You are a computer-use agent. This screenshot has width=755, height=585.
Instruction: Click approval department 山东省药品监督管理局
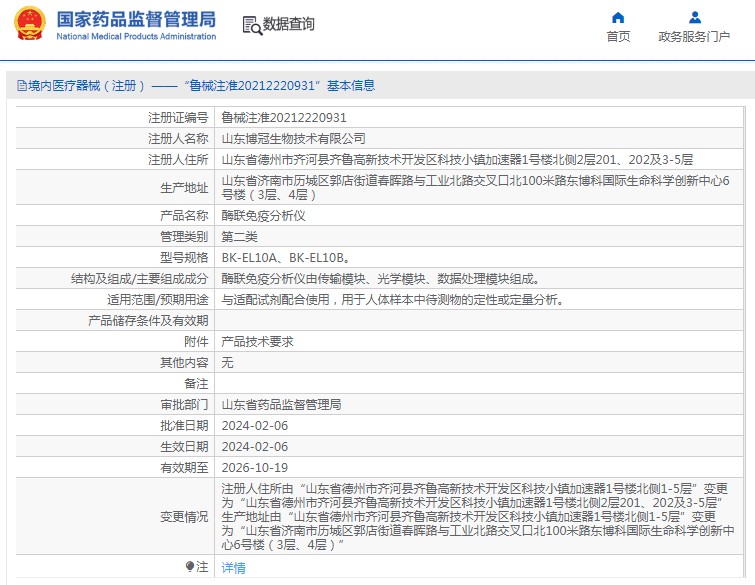(x=281, y=405)
